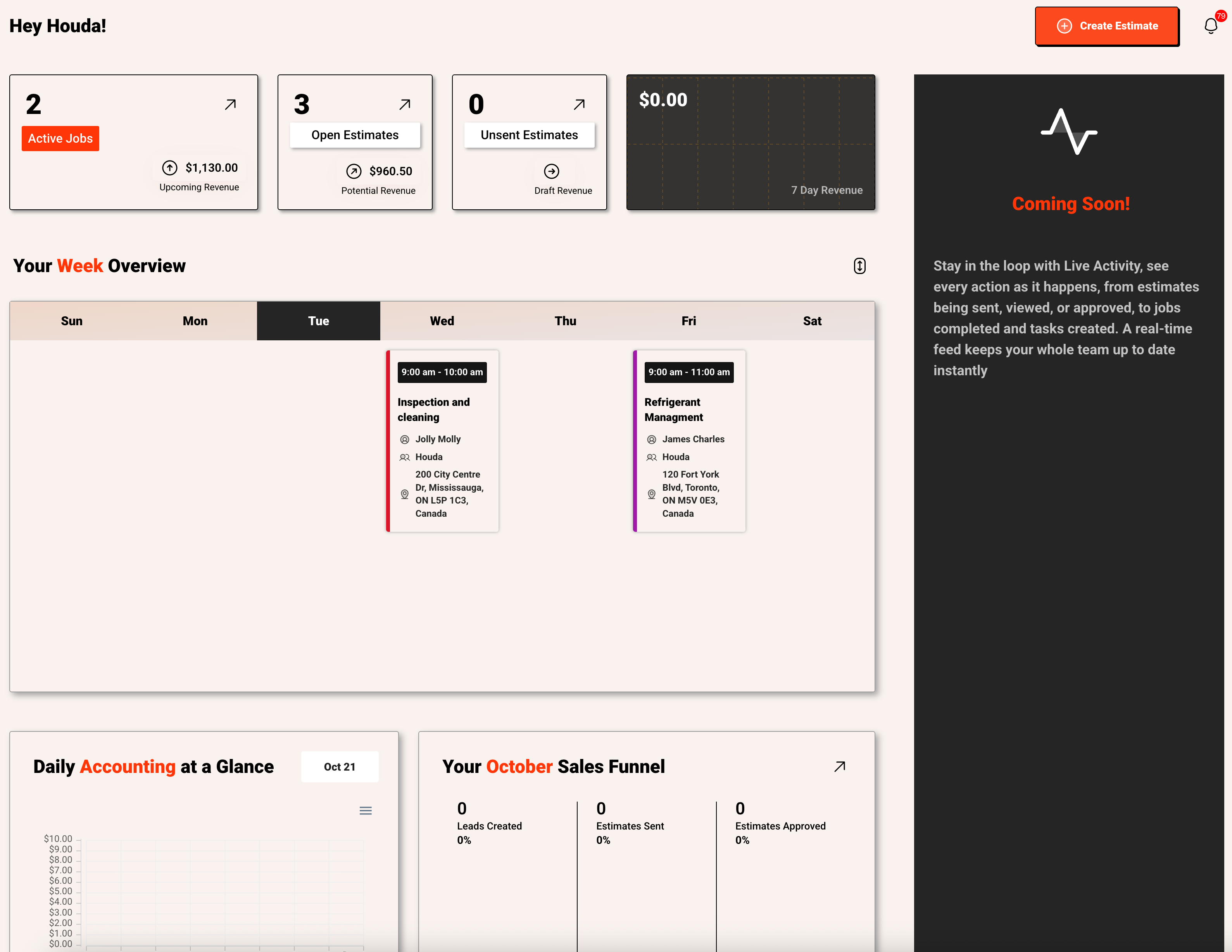Click the Upcoming Revenue up-arrow circle icon

point(170,167)
